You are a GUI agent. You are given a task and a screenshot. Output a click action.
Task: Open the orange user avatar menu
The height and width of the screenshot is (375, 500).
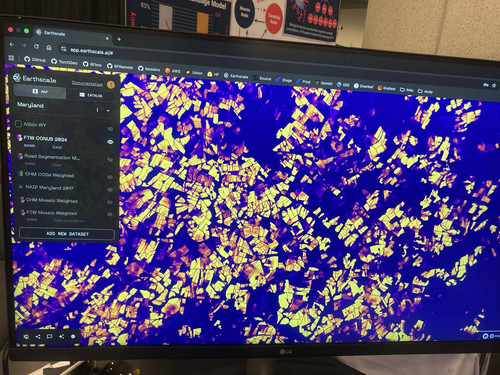click(111, 85)
